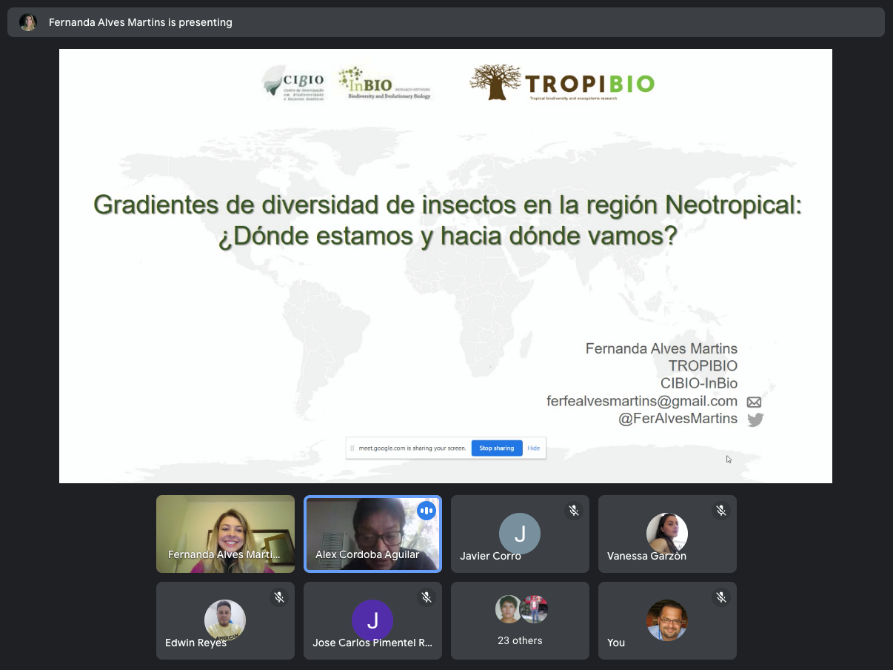Click Javier Corro avatar circle
The height and width of the screenshot is (670, 893).
point(519,533)
